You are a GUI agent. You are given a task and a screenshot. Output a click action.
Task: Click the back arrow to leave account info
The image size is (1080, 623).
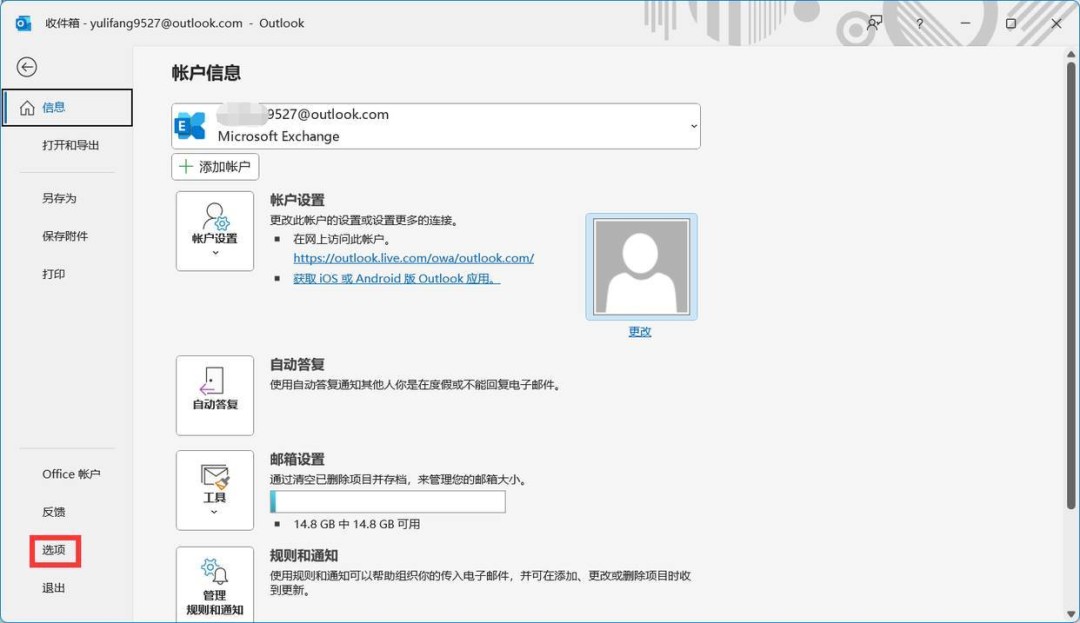point(26,67)
